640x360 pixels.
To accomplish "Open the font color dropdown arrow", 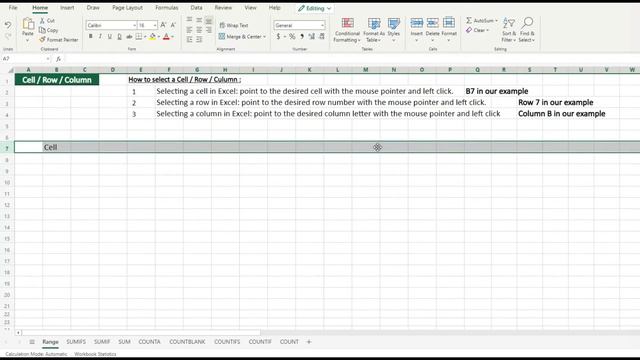I will [x=172, y=37].
